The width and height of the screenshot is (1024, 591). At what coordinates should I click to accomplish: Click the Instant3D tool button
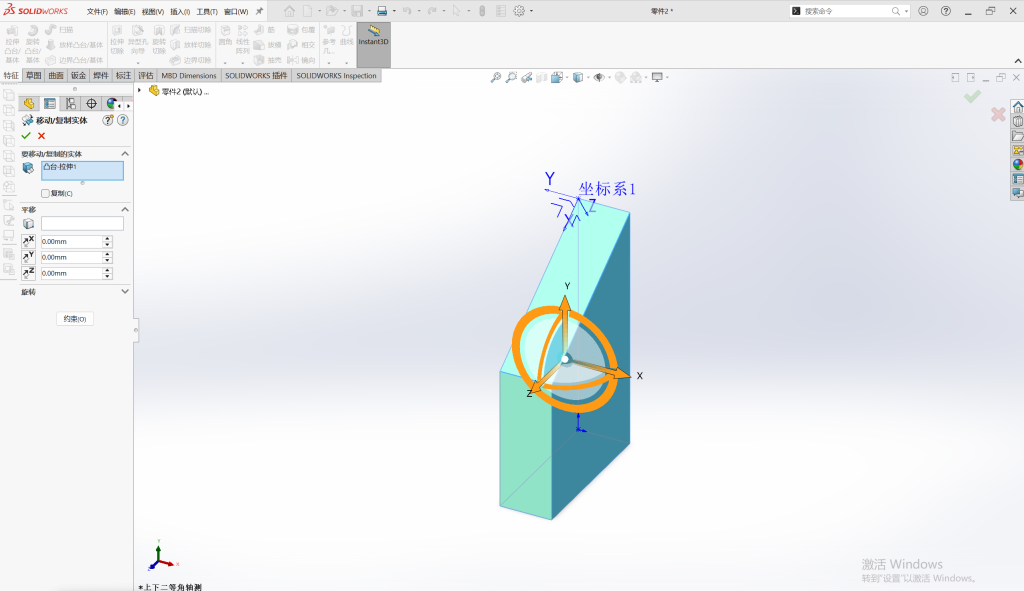(374, 44)
